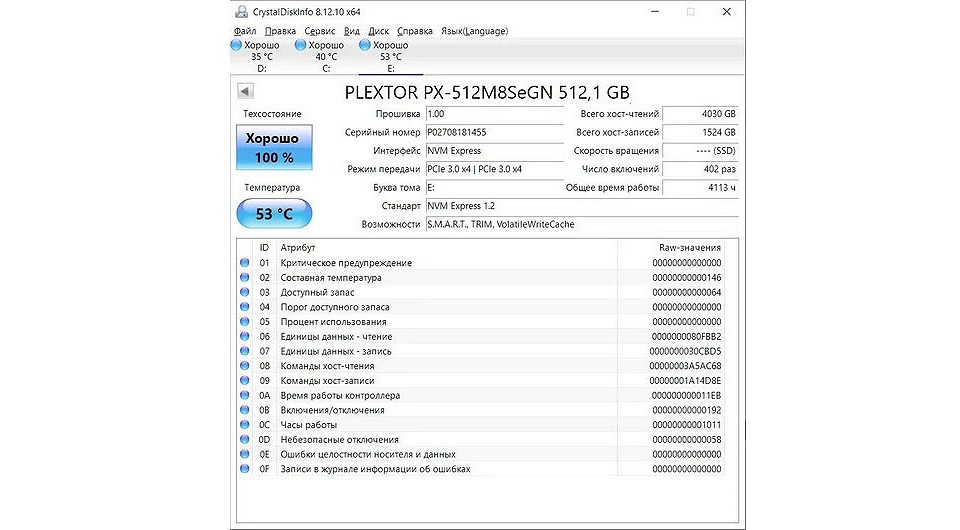Click the blue status dot for attribute 0E
Image resolution: width=960 pixels, height=530 pixels.
(245, 454)
